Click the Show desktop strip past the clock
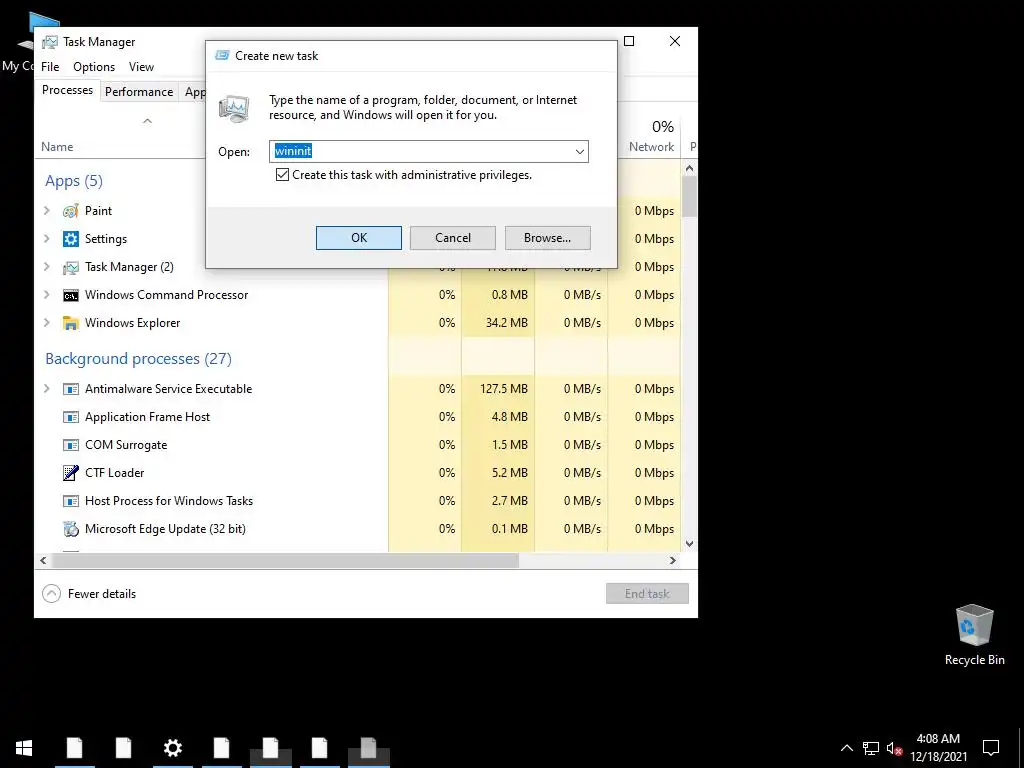 tap(1021, 748)
